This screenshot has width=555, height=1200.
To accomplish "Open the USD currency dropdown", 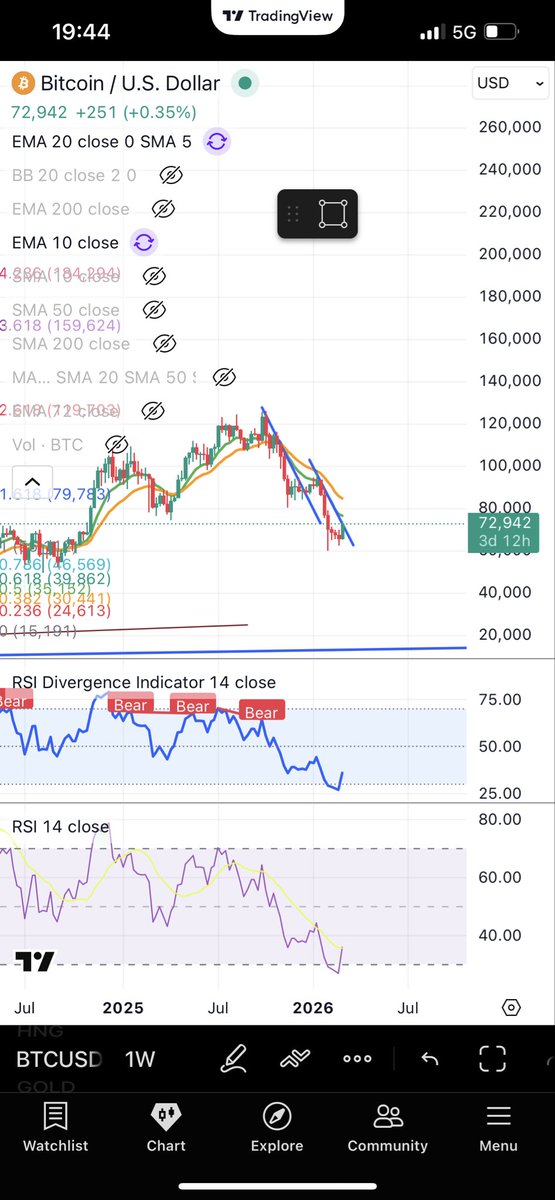I will 510,83.
